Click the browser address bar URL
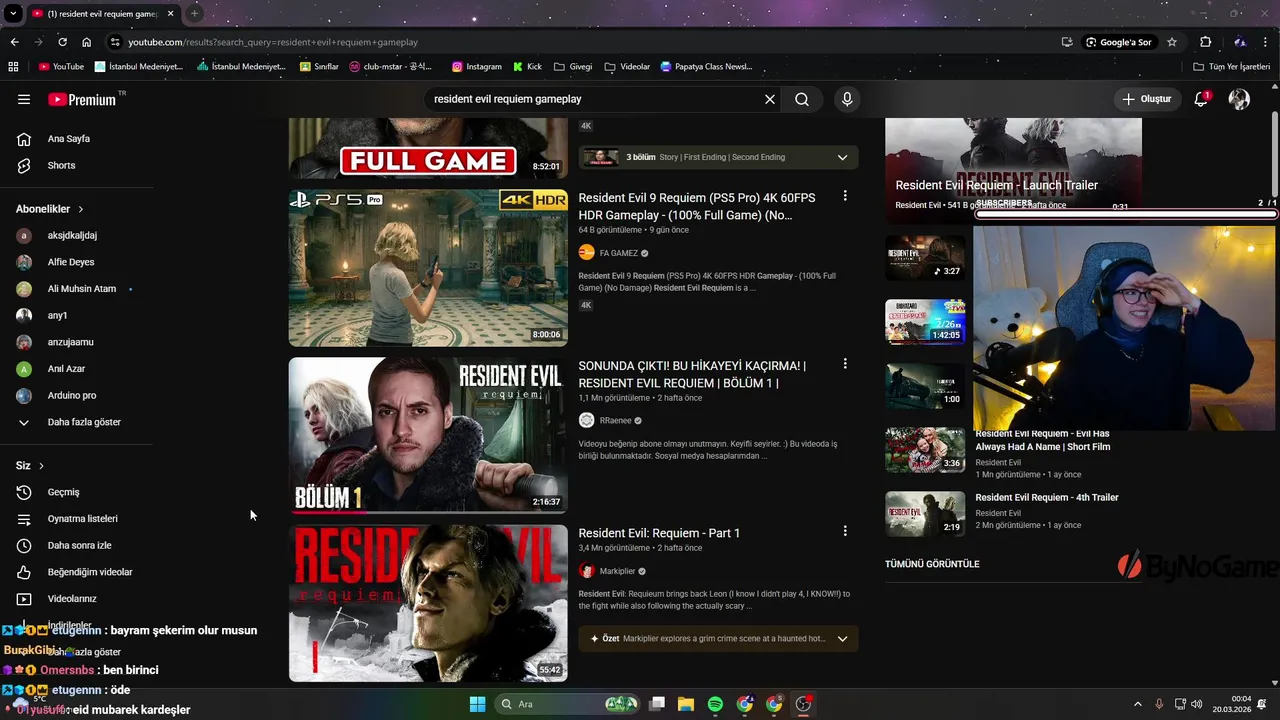This screenshot has width=1280, height=720. (273, 42)
